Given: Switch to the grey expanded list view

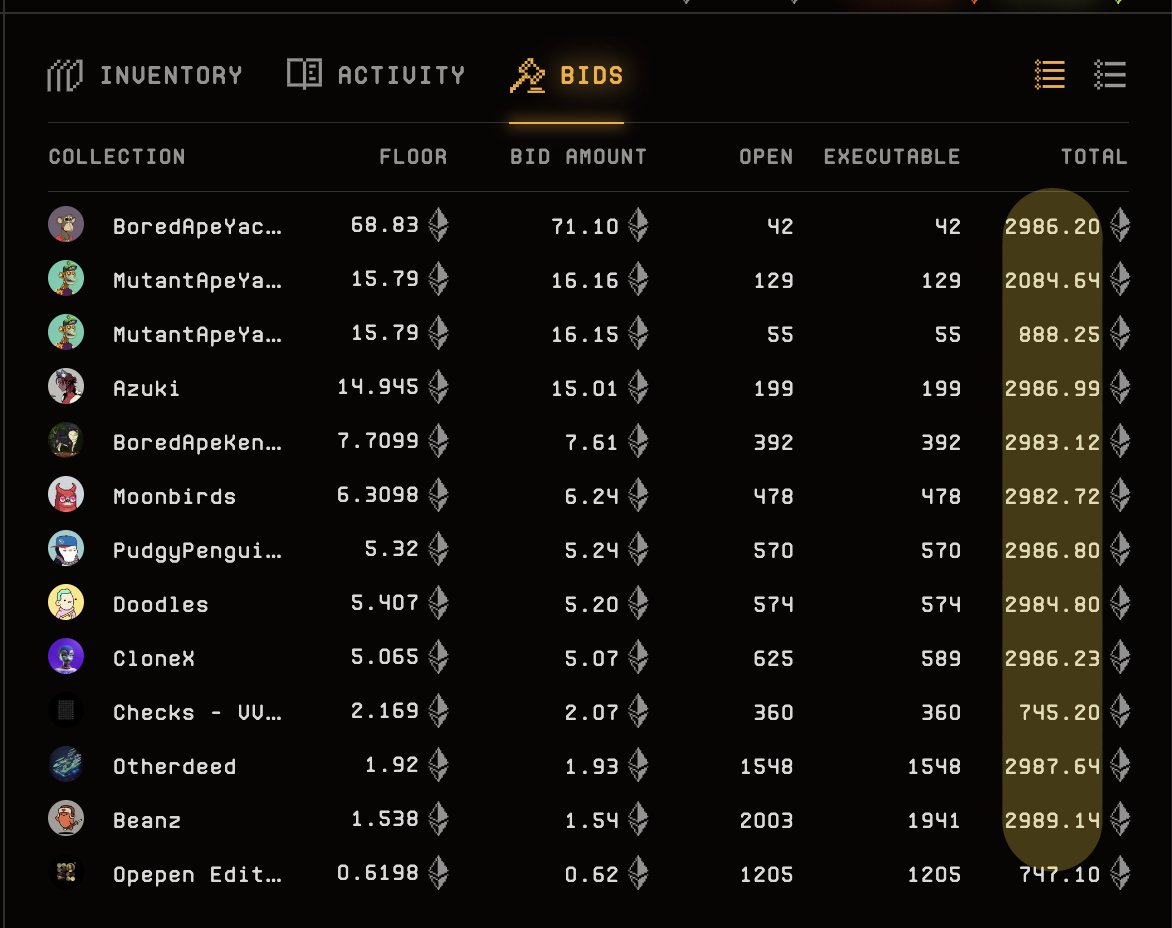Looking at the screenshot, I should point(1110,75).
